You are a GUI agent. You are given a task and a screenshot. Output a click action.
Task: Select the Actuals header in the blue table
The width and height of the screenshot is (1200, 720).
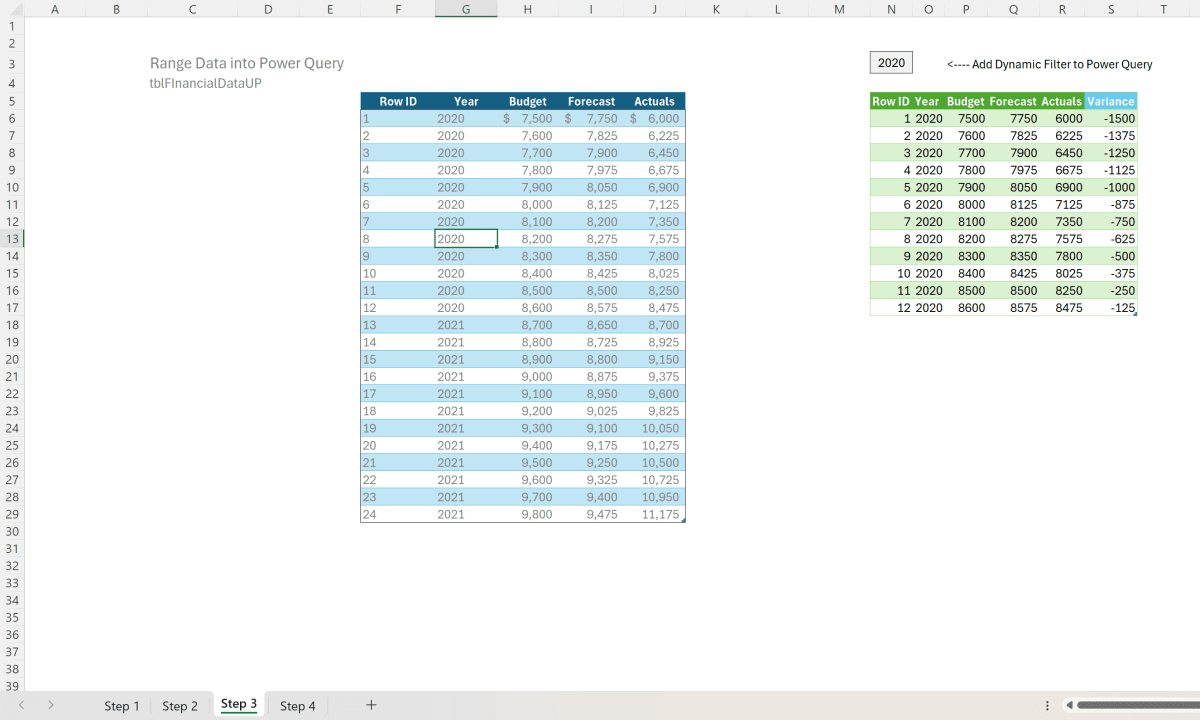[654, 101]
